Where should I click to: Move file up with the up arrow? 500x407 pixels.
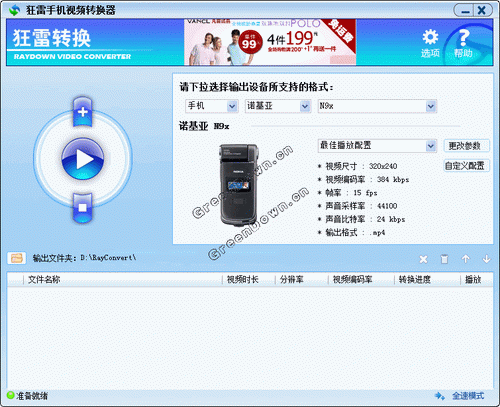(466, 259)
